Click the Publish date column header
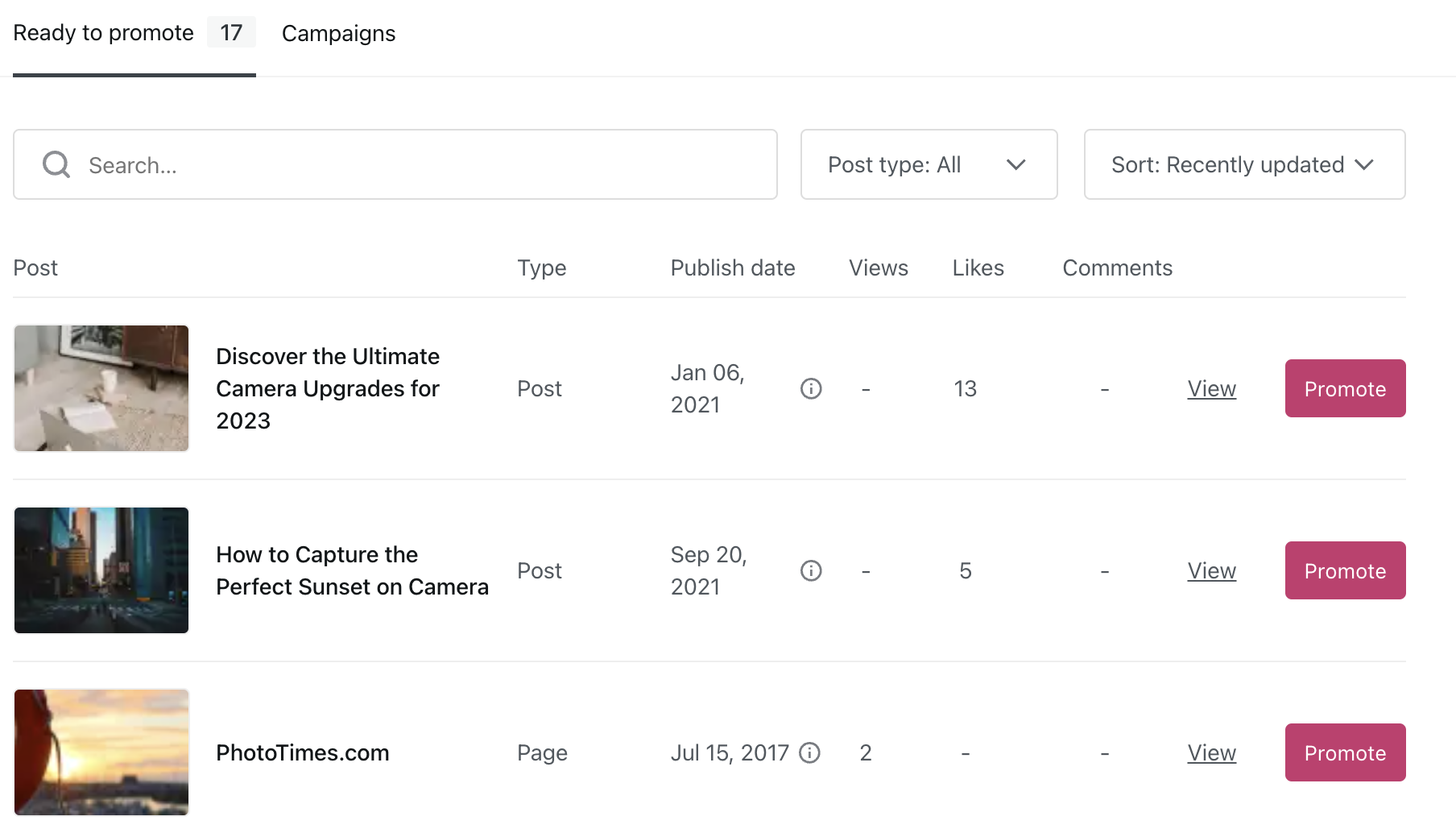This screenshot has height=833, width=1456. pos(733,267)
